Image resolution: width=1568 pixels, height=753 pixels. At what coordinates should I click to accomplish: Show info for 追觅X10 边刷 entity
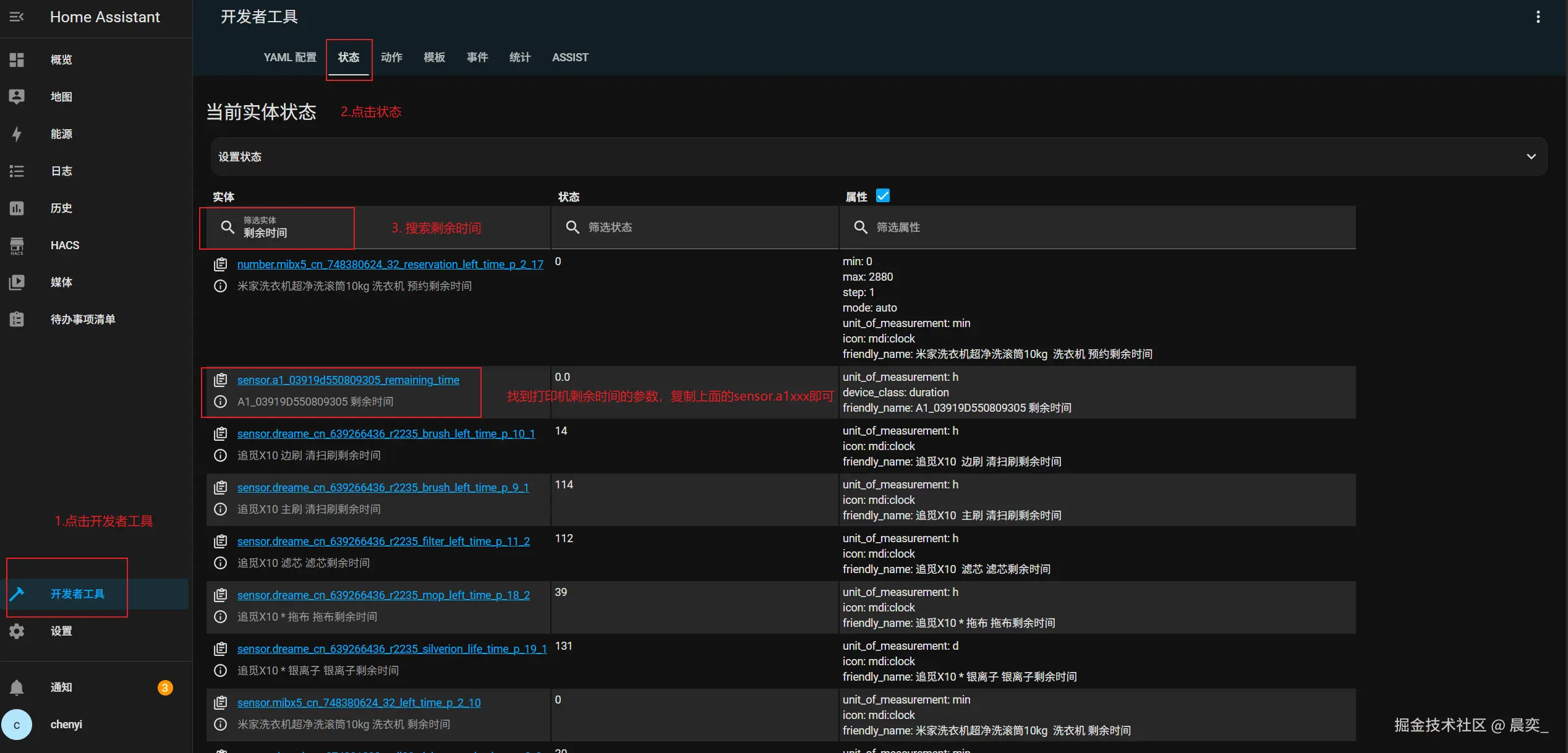coord(220,456)
